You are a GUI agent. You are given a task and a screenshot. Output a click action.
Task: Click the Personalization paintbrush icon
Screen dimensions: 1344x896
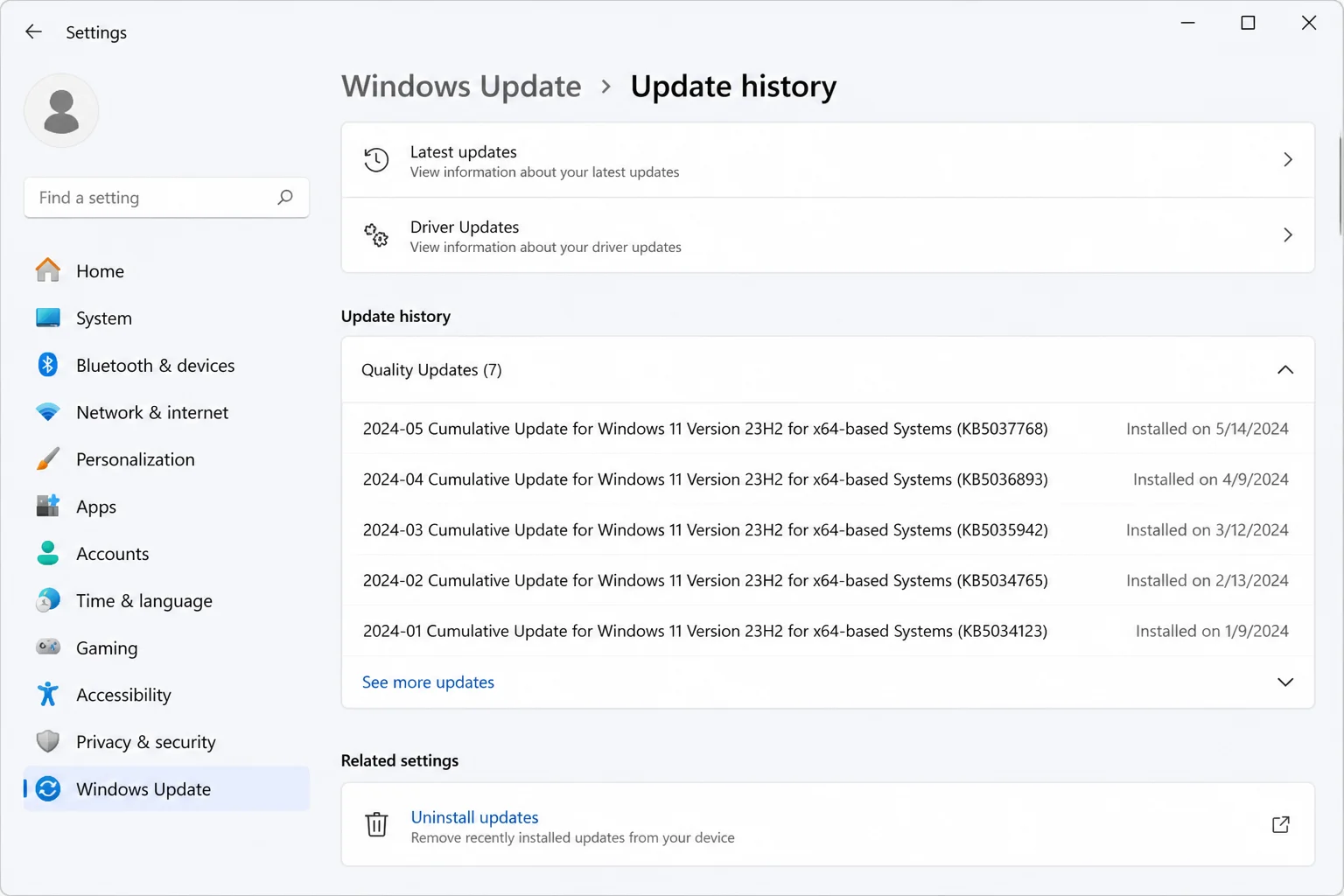(48, 459)
